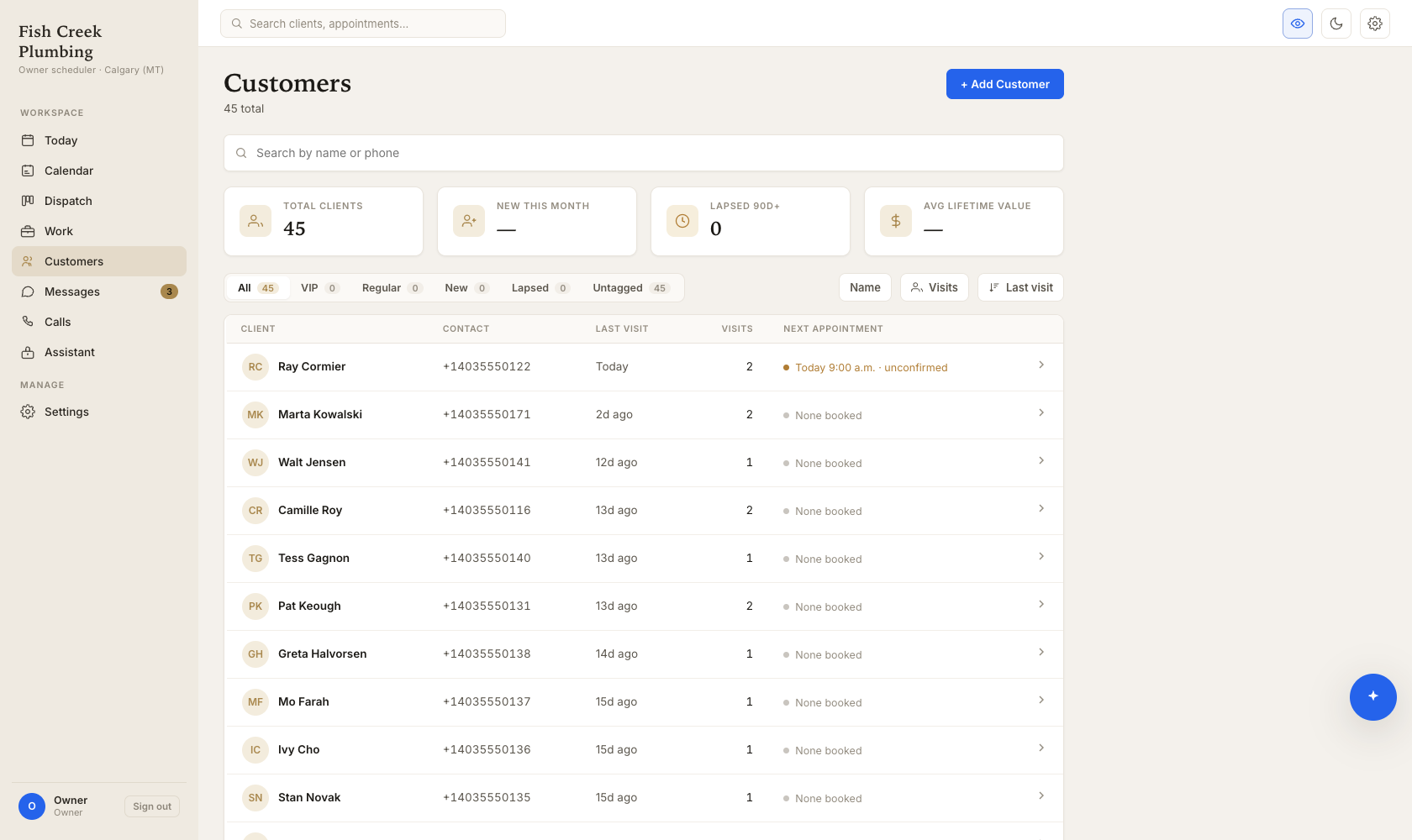Open Greta Halvorsen's customer name
Image resolution: width=1412 pixels, height=840 pixels.
tap(323, 654)
